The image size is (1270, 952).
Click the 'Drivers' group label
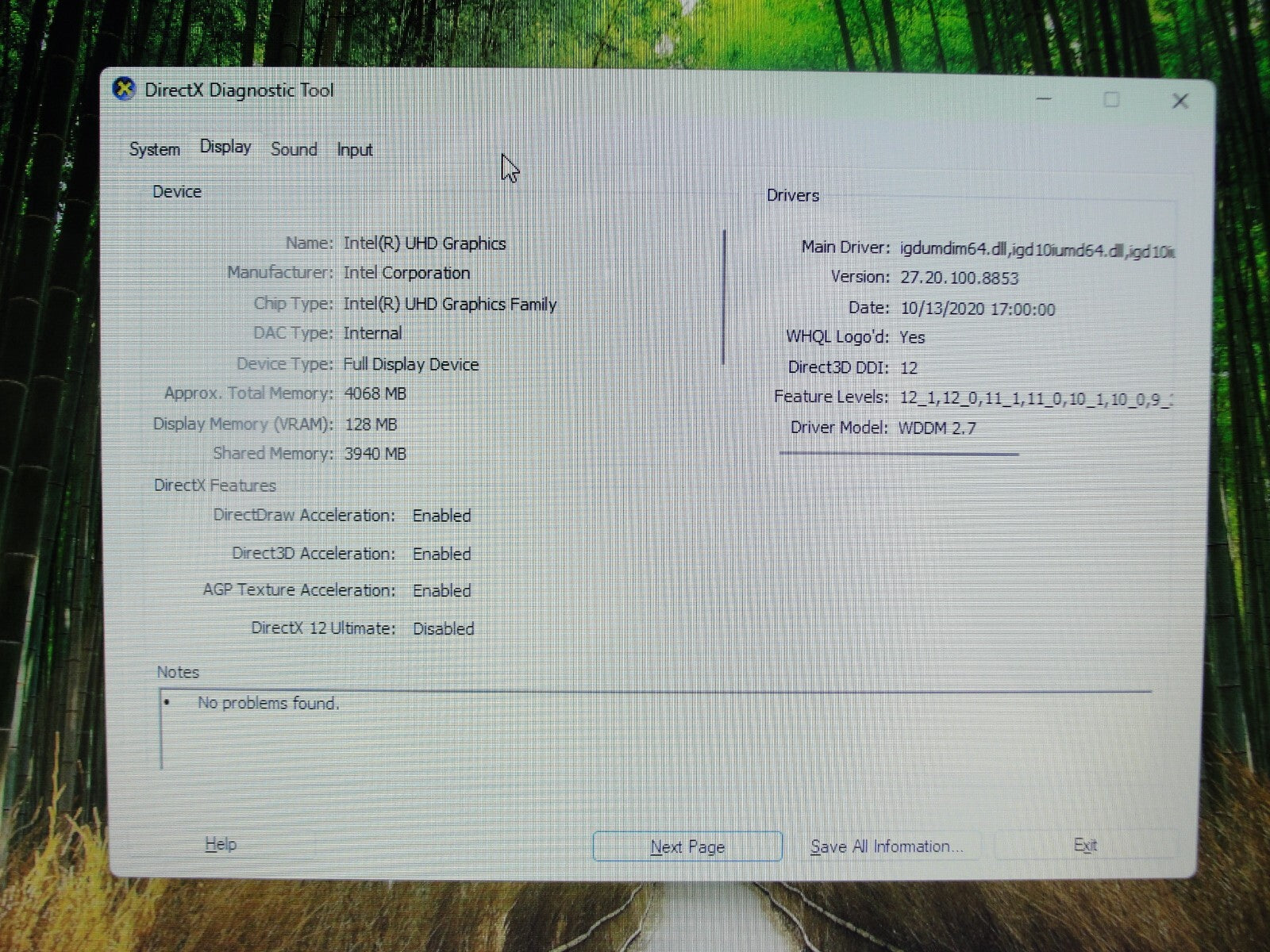793,195
